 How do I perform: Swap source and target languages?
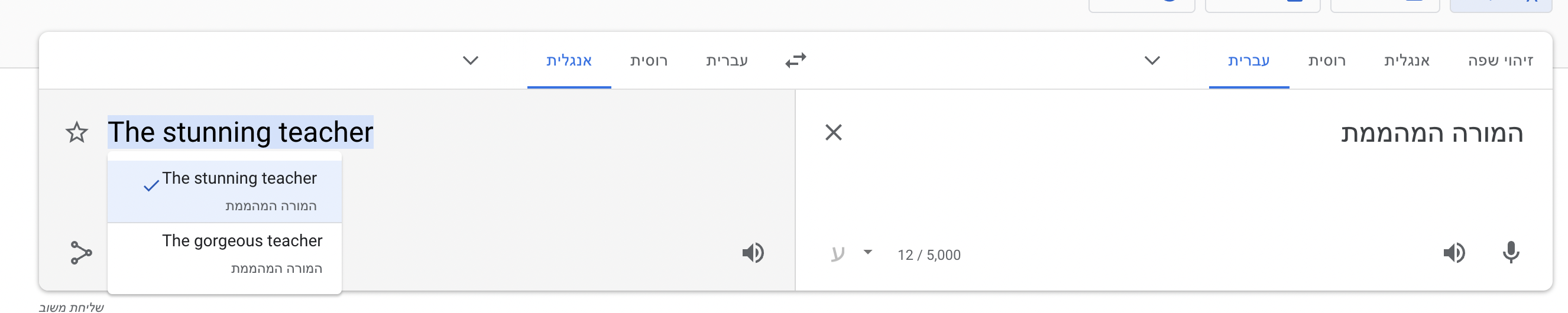coord(795,60)
